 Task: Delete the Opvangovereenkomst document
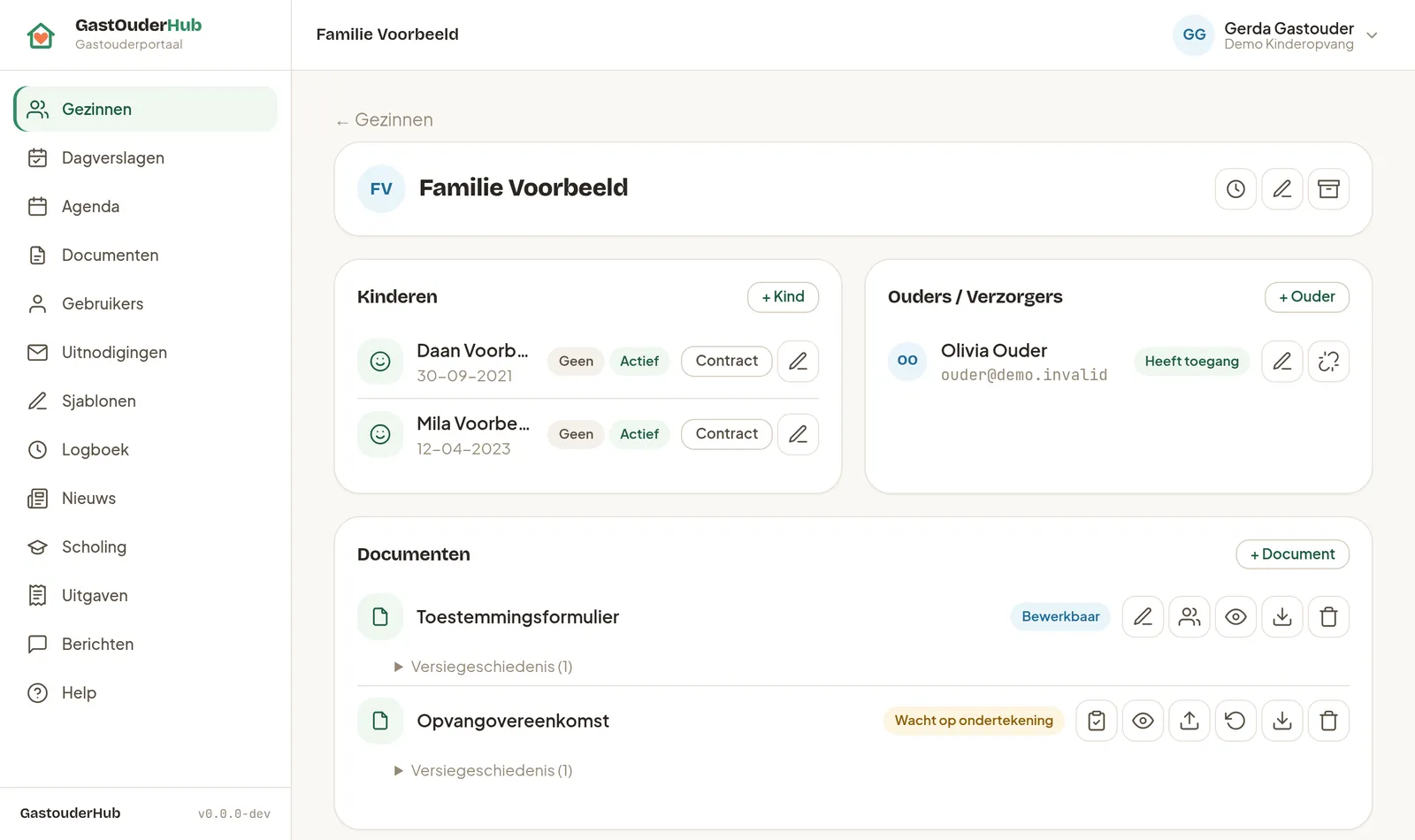(1328, 721)
